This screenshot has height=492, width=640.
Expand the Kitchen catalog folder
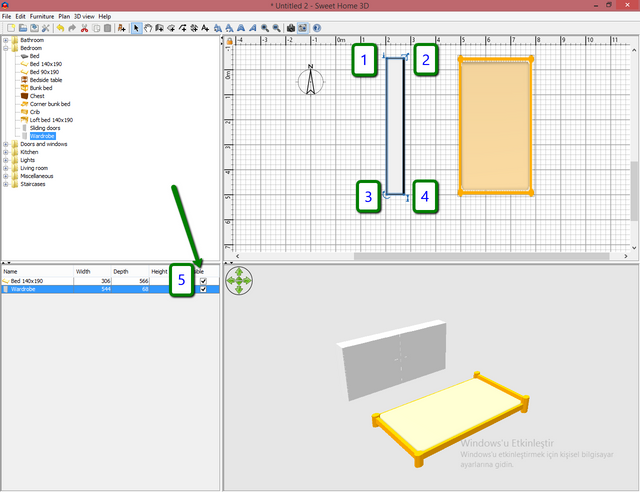pyautogui.click(x=6, y=152)
